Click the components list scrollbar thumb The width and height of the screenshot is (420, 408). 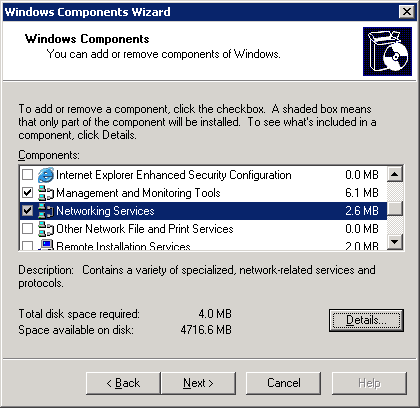[395, 209]
